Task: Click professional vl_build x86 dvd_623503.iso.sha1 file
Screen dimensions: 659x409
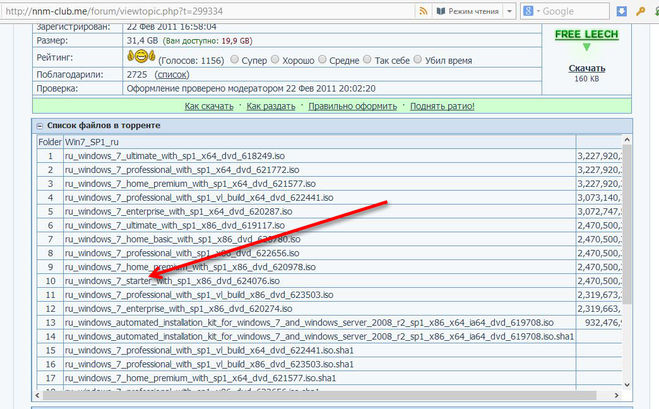Action: click(x=209, y=364)
